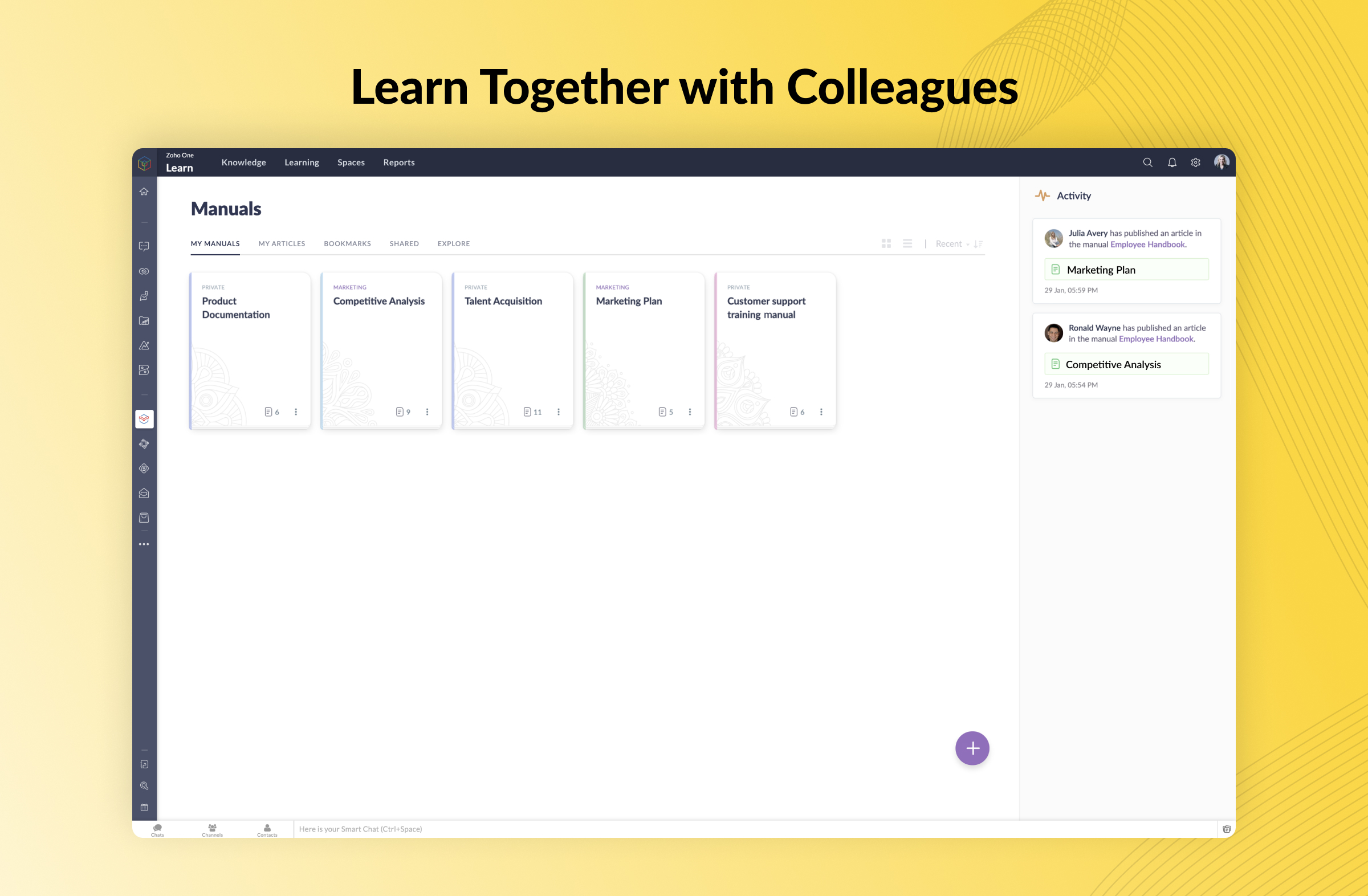1368x896 pixels.
Task: Select the list view toggle icon
Action: [x=907, y=245]
